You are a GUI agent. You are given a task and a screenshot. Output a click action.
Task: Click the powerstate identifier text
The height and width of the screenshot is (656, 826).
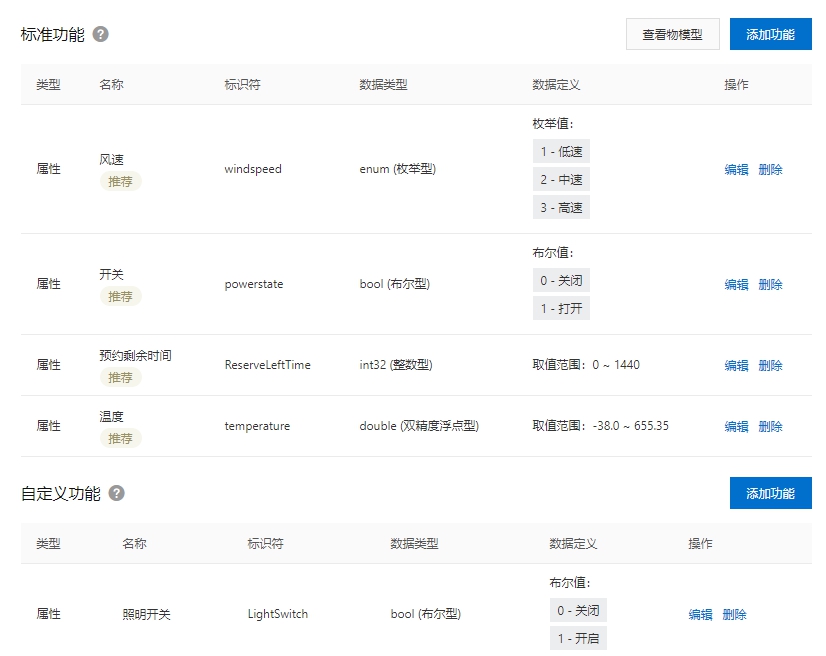[x=254, y=284]
